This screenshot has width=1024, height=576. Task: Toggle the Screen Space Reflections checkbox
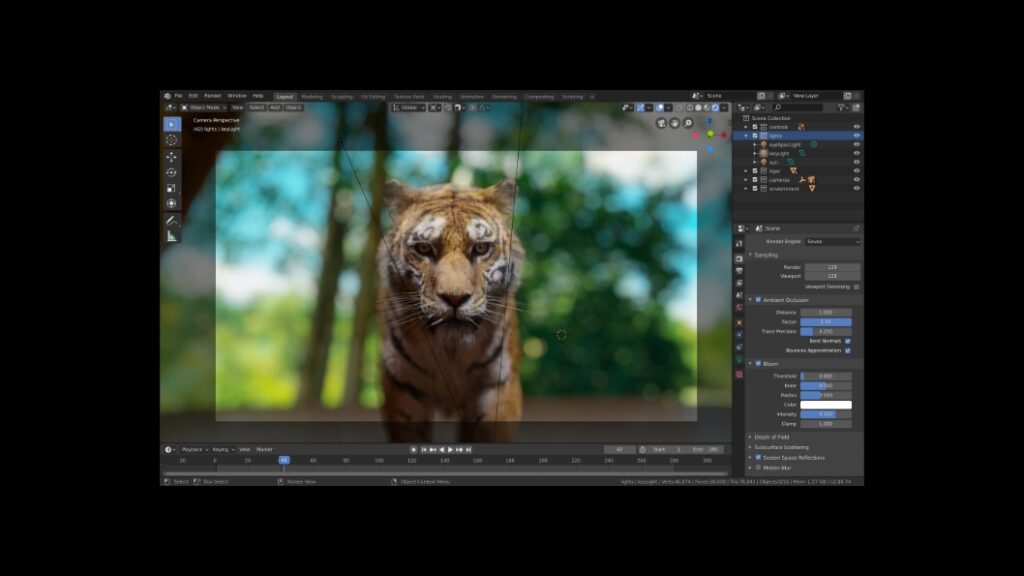(x=758, y=457)
